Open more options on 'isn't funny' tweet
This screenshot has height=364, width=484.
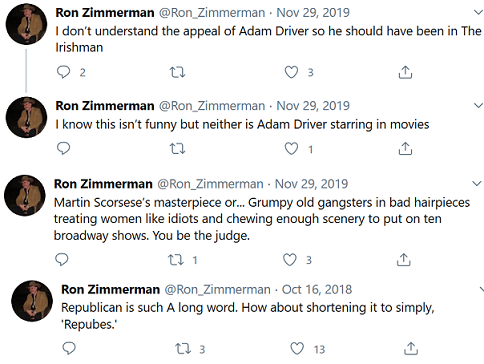[478, 106]
